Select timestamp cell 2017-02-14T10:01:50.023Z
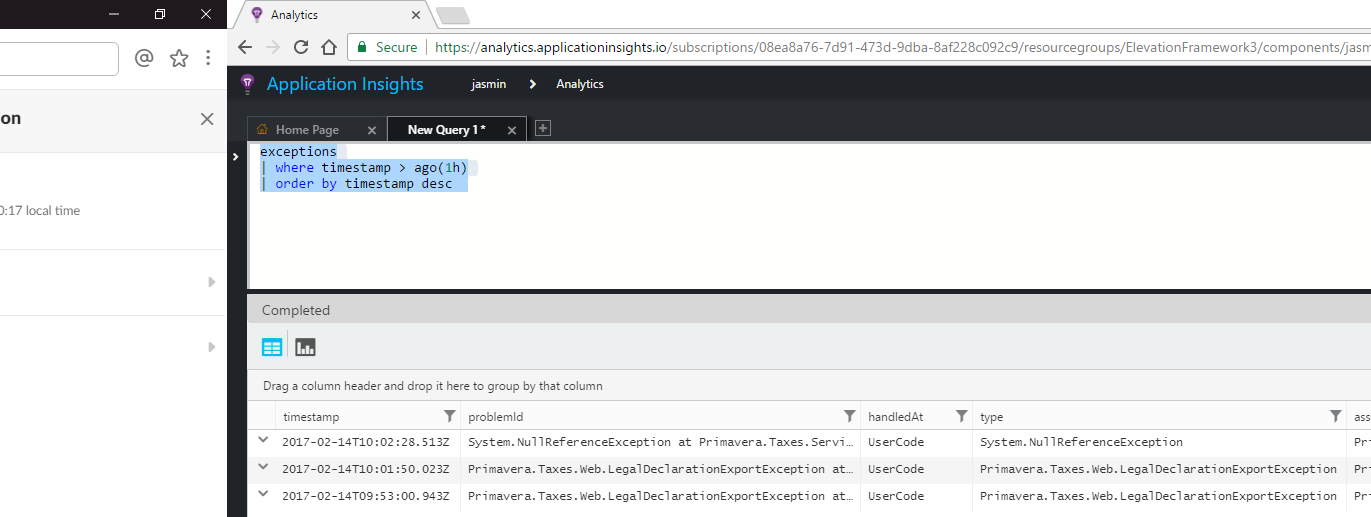1371x517 pixels. point(365,469)
